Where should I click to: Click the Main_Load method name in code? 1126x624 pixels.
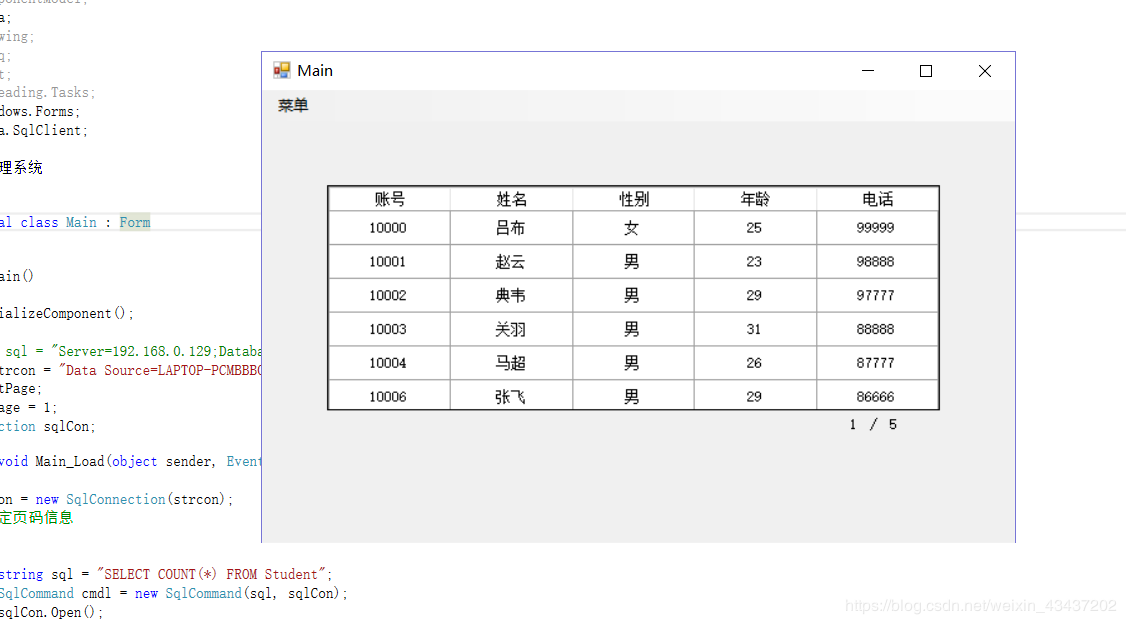(70, 461)
